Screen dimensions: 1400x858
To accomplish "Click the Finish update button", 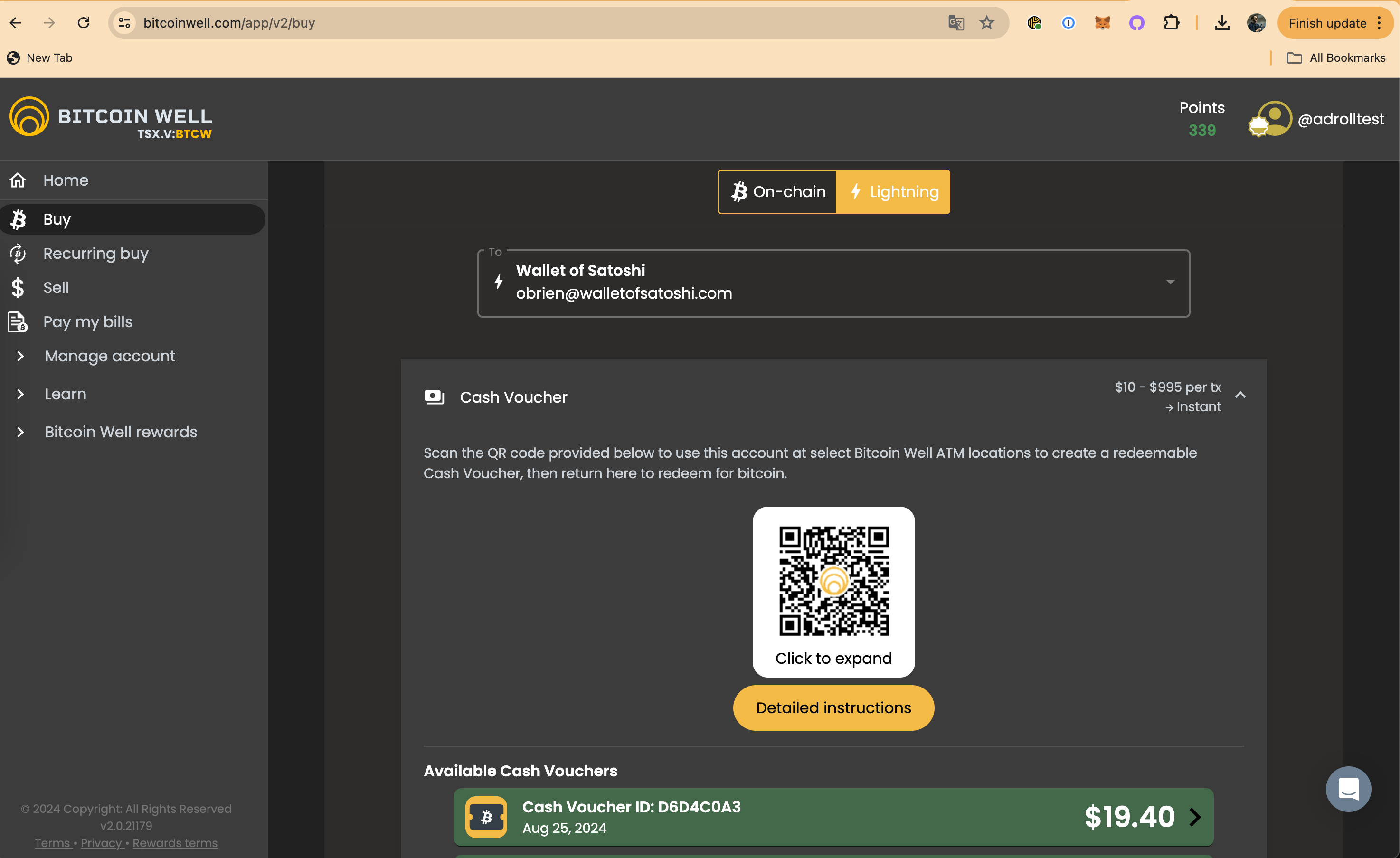I will click(x=1327, y=23).
